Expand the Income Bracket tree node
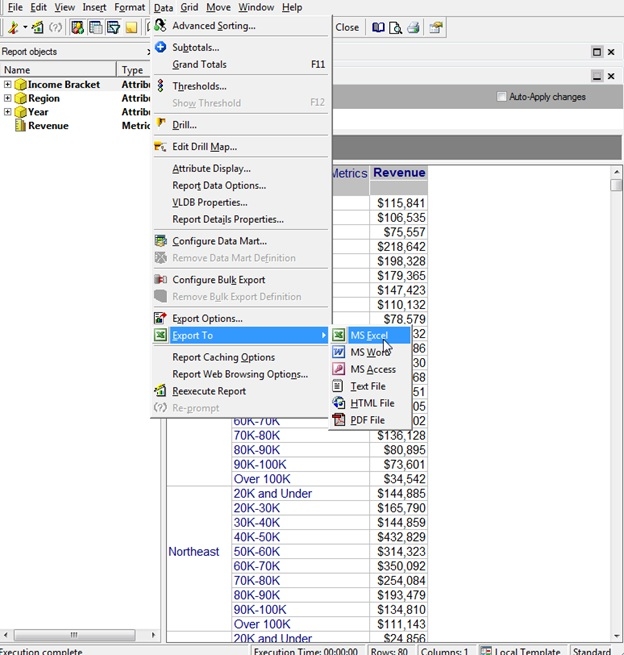624x655 pixels. point(7,85)
